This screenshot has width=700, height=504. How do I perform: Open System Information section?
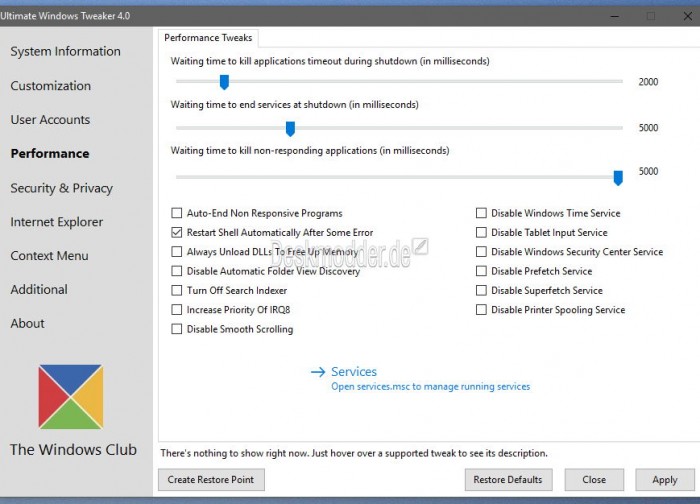click(66, 51)
